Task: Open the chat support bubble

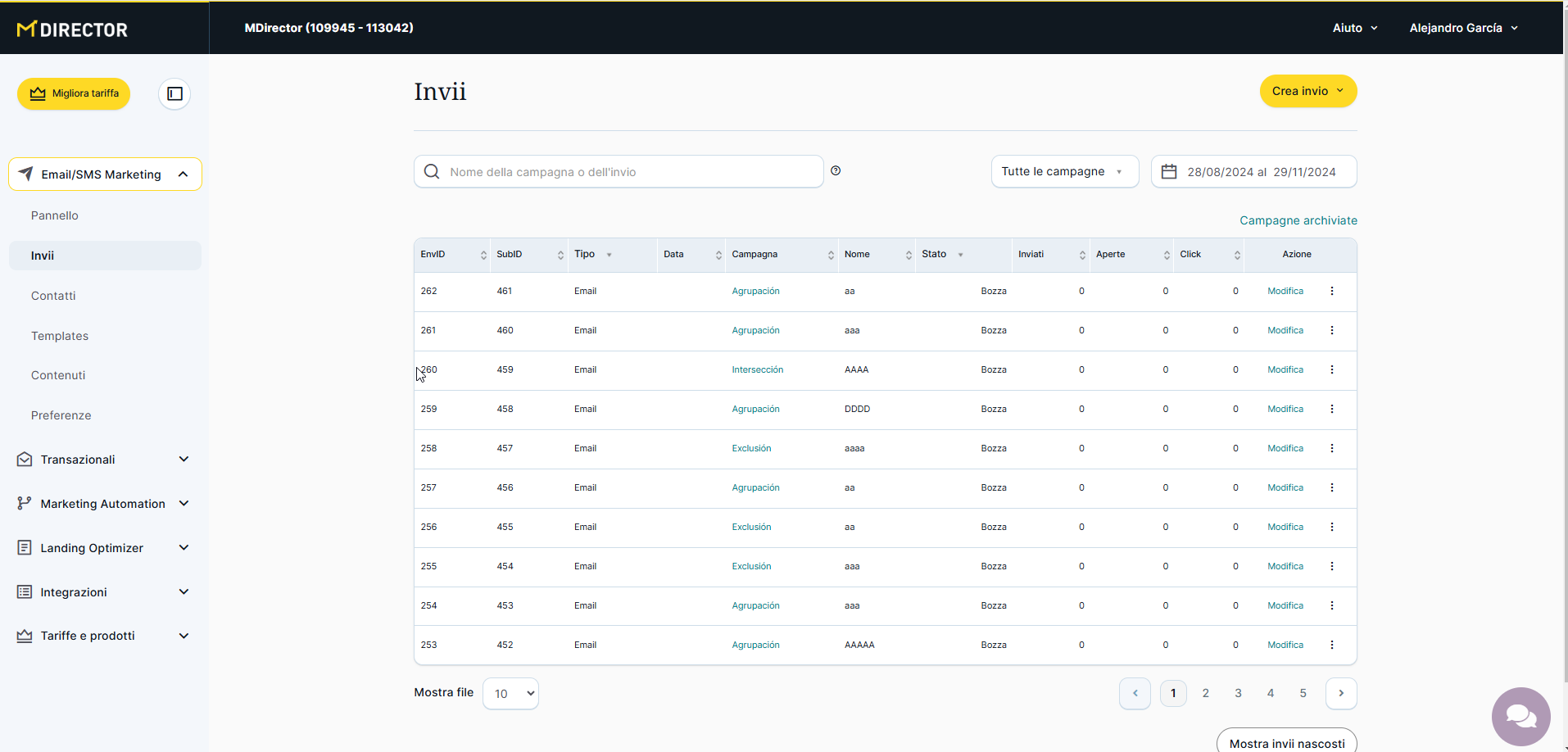Action: tap(1520, 717)
